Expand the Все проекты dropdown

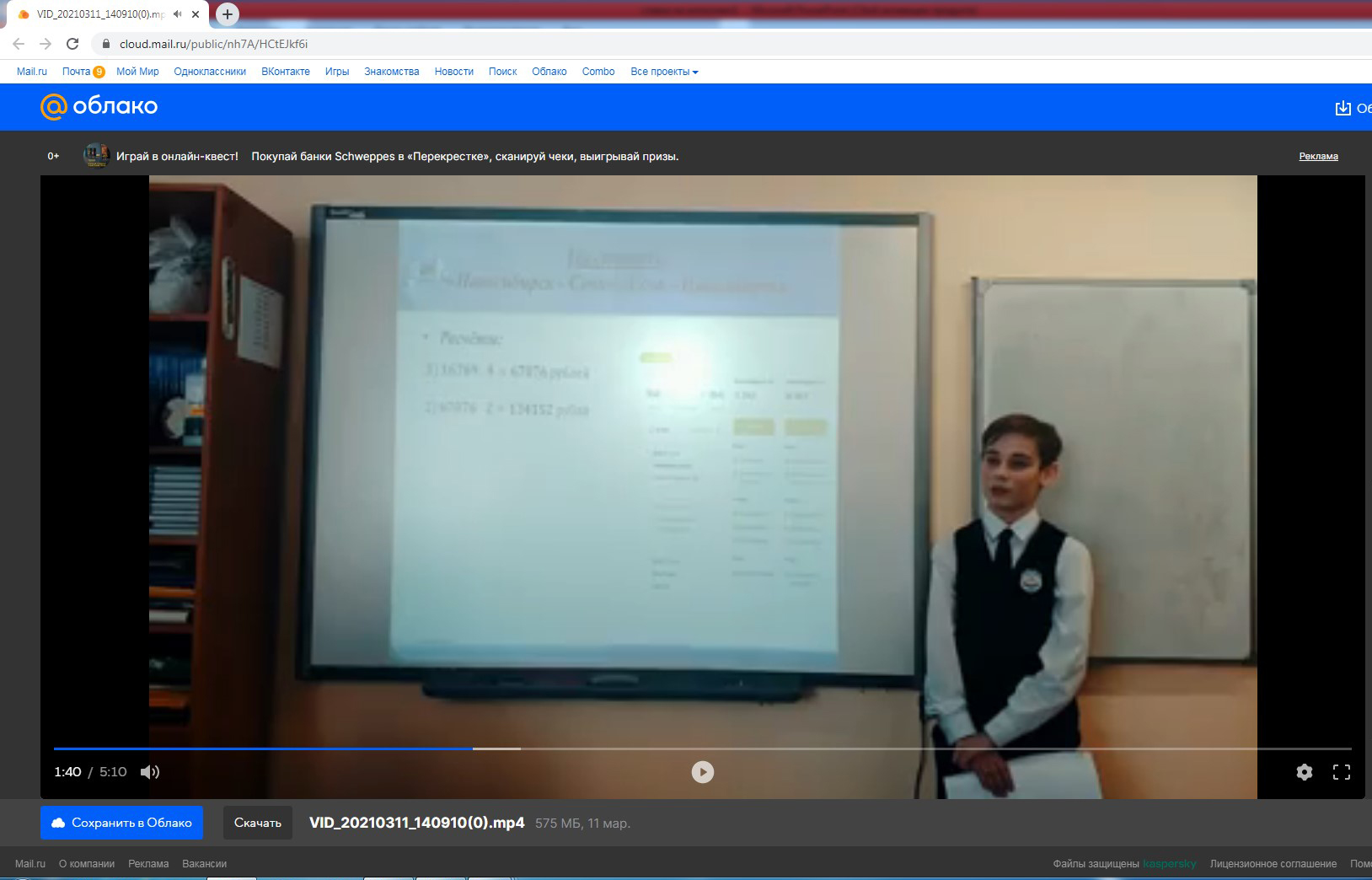(x=664, y=72)
